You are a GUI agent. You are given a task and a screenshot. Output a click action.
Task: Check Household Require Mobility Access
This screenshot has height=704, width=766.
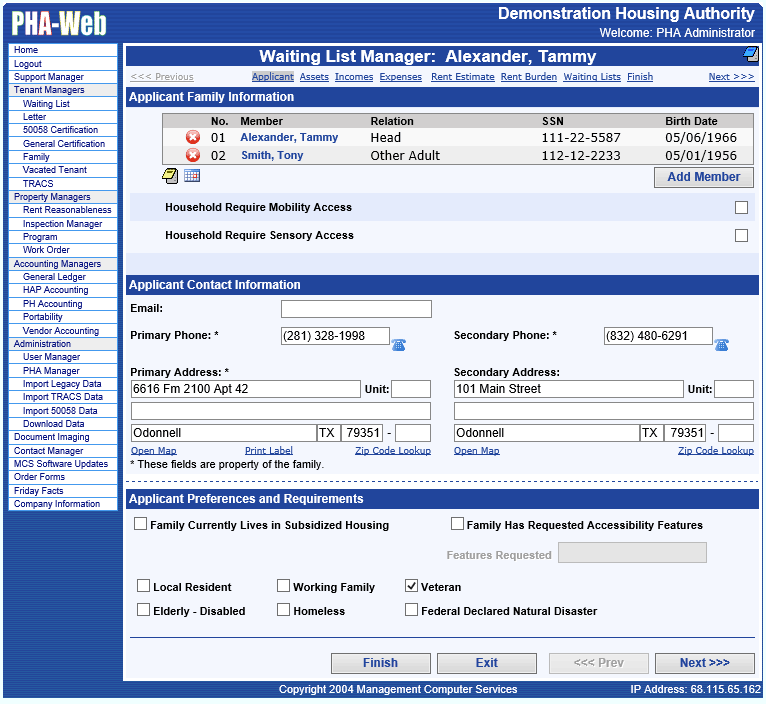741,207
